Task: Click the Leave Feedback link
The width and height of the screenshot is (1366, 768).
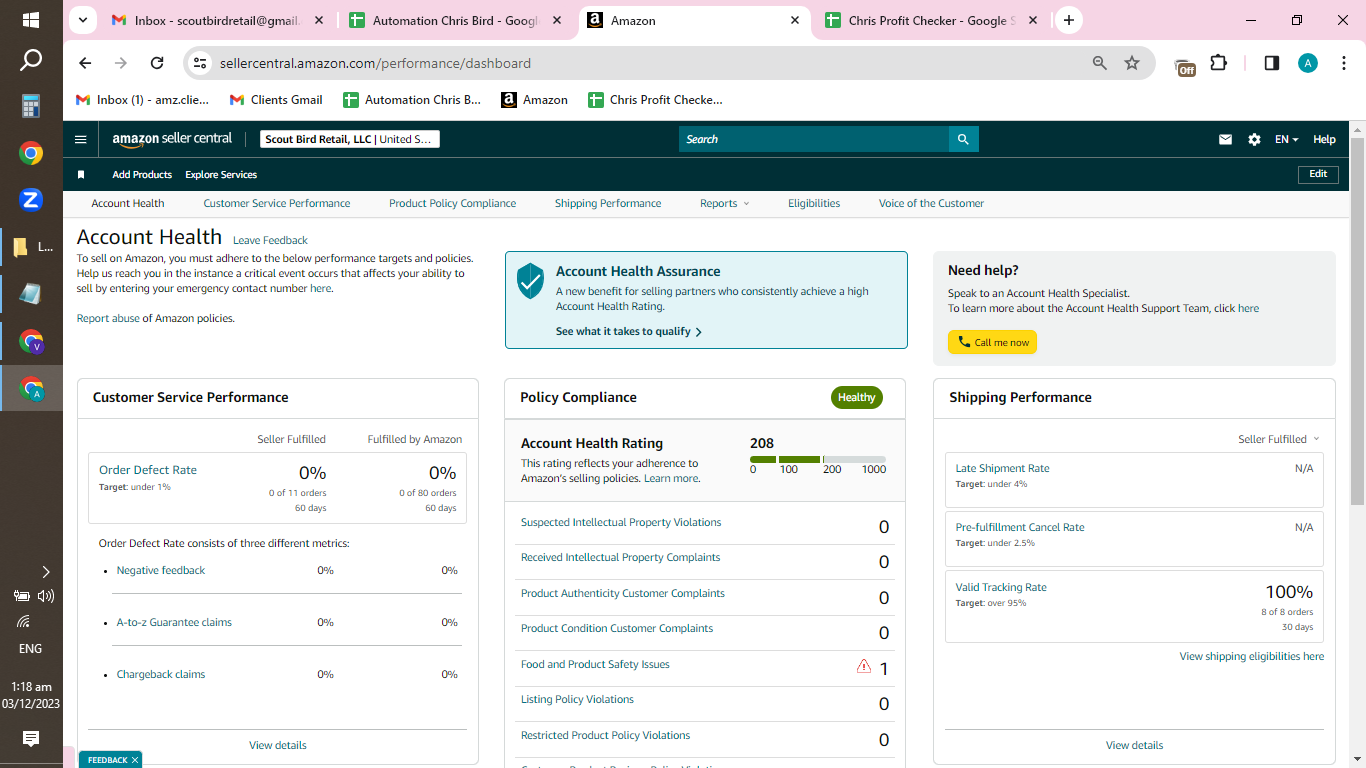Action: pos(270,240)
